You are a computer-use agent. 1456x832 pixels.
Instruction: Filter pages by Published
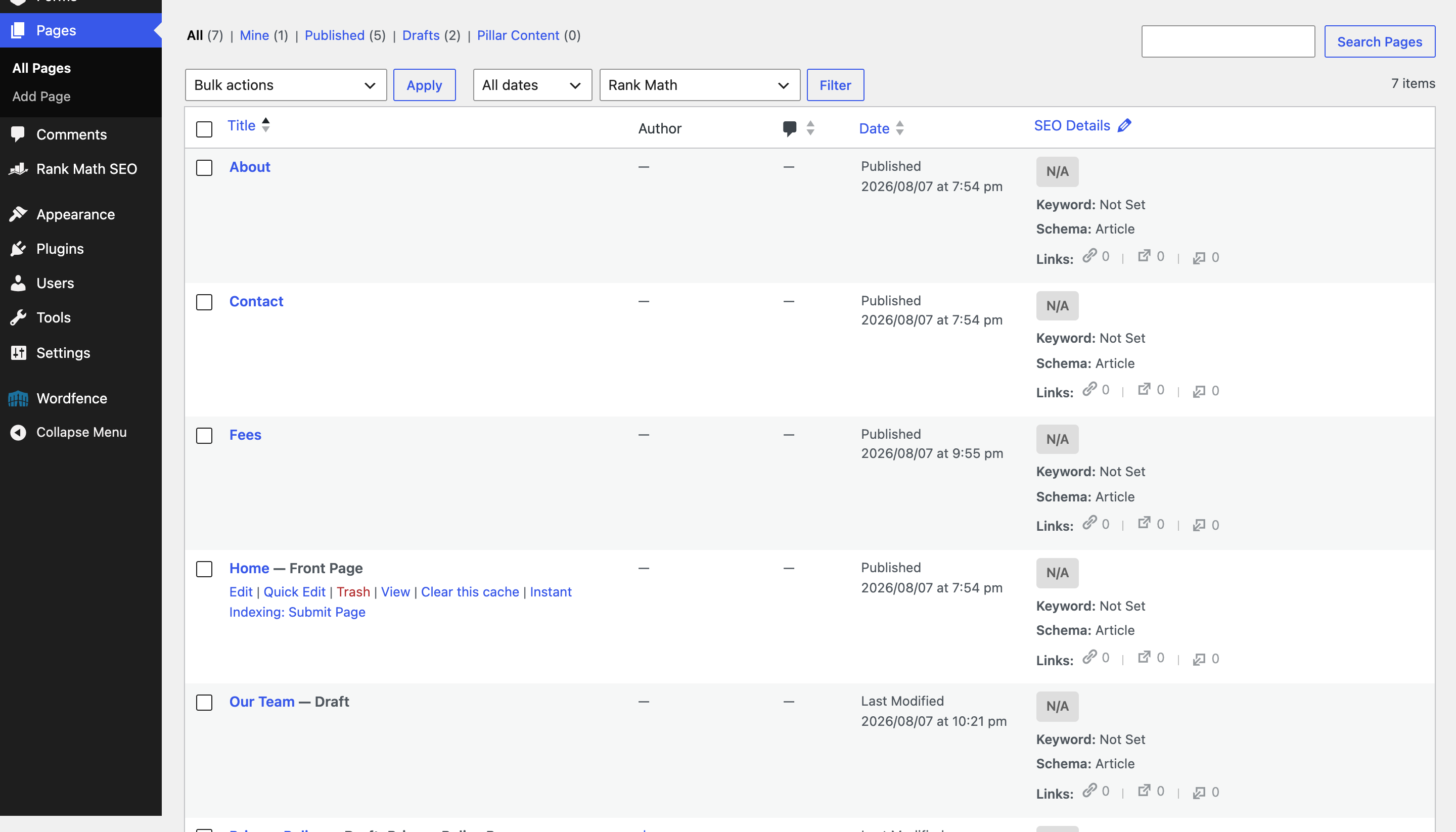coord(334,35)
